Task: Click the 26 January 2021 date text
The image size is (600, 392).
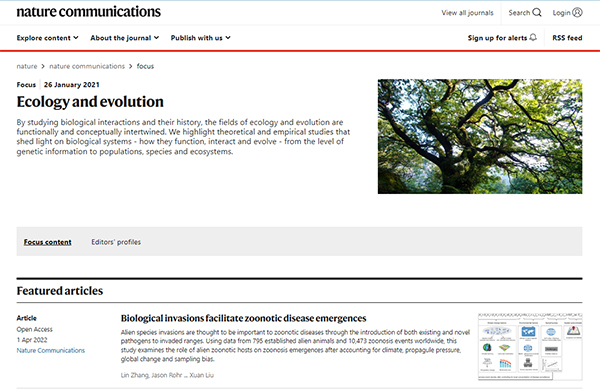Action: coord(72,85)
